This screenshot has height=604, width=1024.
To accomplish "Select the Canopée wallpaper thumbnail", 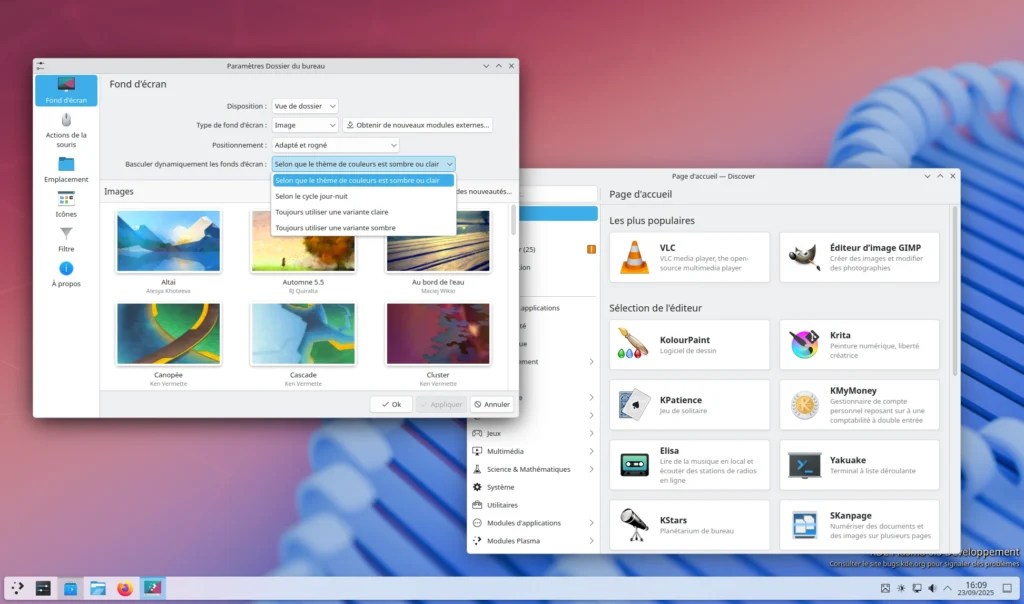I will click(x=168, y=334).
